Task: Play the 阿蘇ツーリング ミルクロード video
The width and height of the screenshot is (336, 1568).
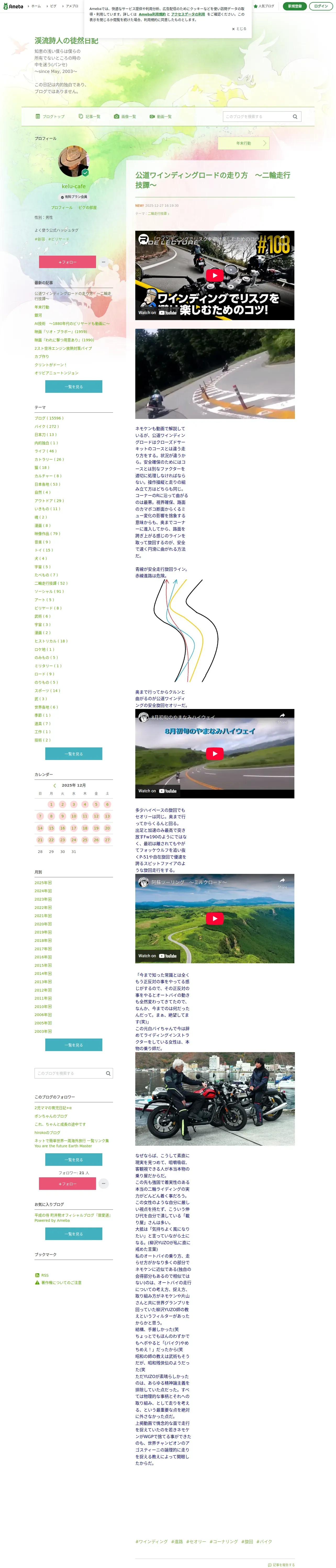Action: tap(215, 919)
